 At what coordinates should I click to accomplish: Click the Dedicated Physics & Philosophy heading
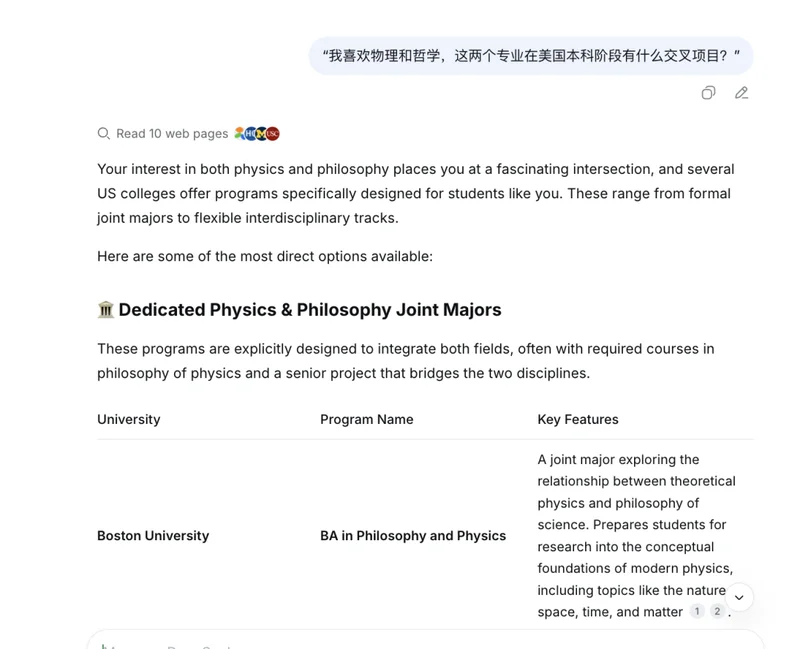tap(310, 310)
